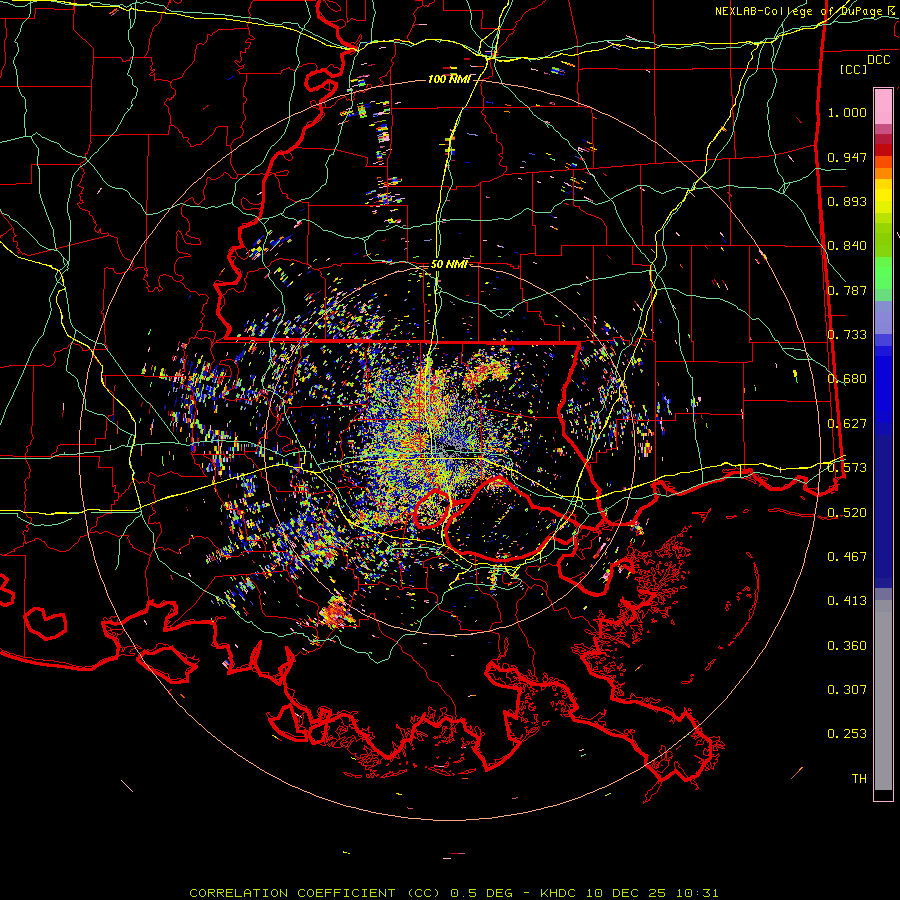Click the gray segment of the color bar
This screenshot has width=900, height=900.
click(883, 695)
